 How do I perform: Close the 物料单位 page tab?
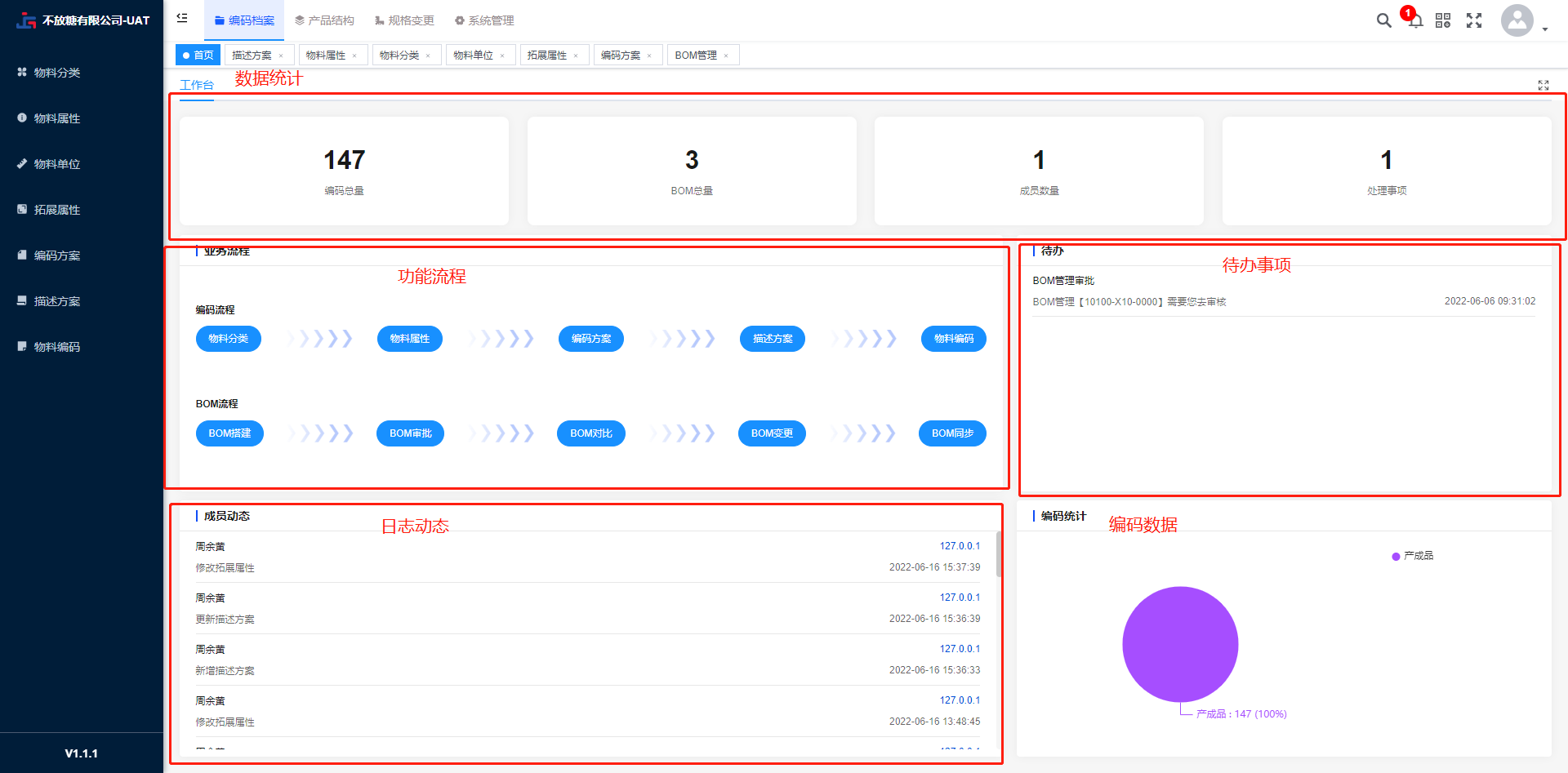[502, 56]
